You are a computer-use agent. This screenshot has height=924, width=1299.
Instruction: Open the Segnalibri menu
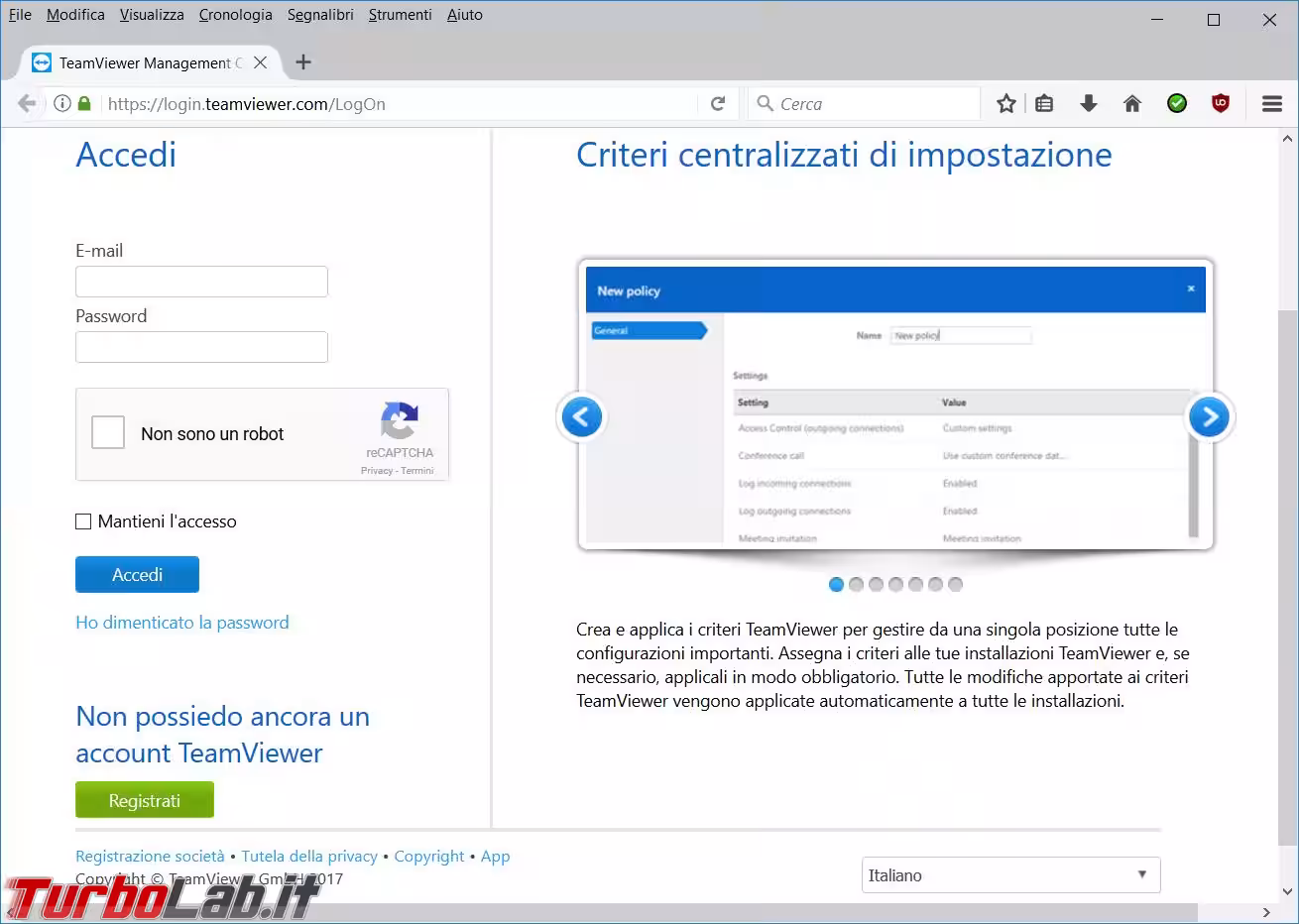pyautogui.click(x=320, y=15)
